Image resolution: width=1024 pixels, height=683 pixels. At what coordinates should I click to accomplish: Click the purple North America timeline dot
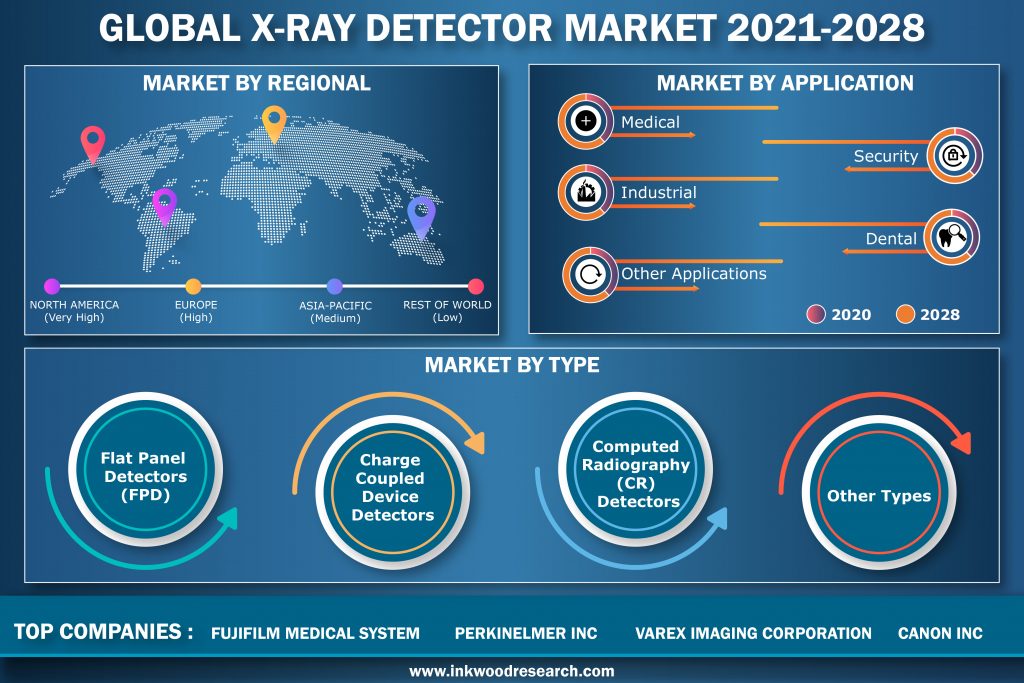coord(52,286)
